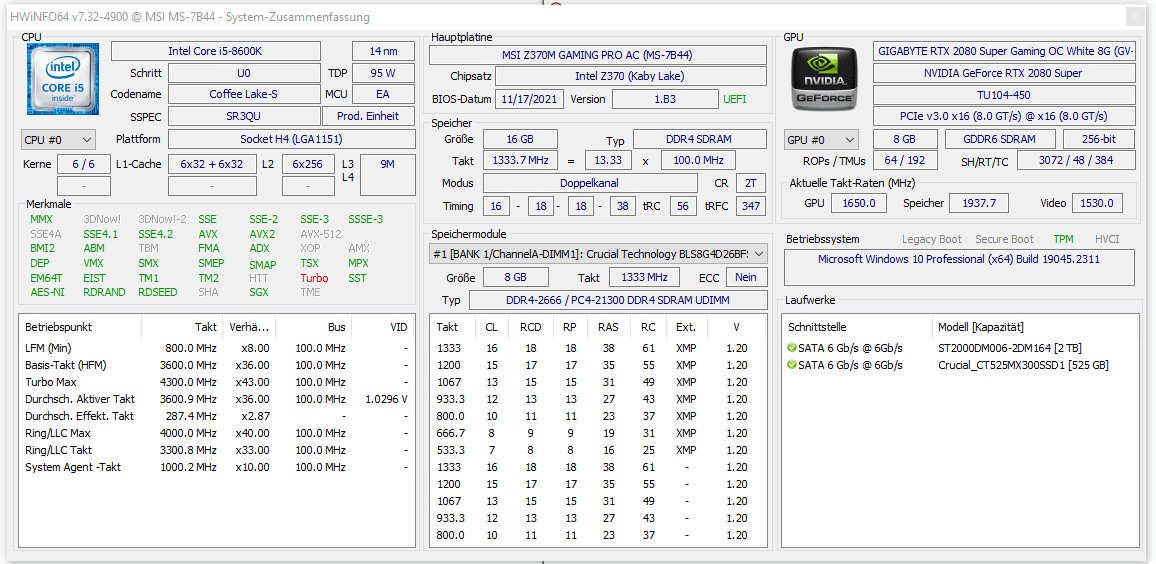The width and height of the screenshot is (1156, 564).
Task: Click the Doppelkanal mode field
Action: 590,183
